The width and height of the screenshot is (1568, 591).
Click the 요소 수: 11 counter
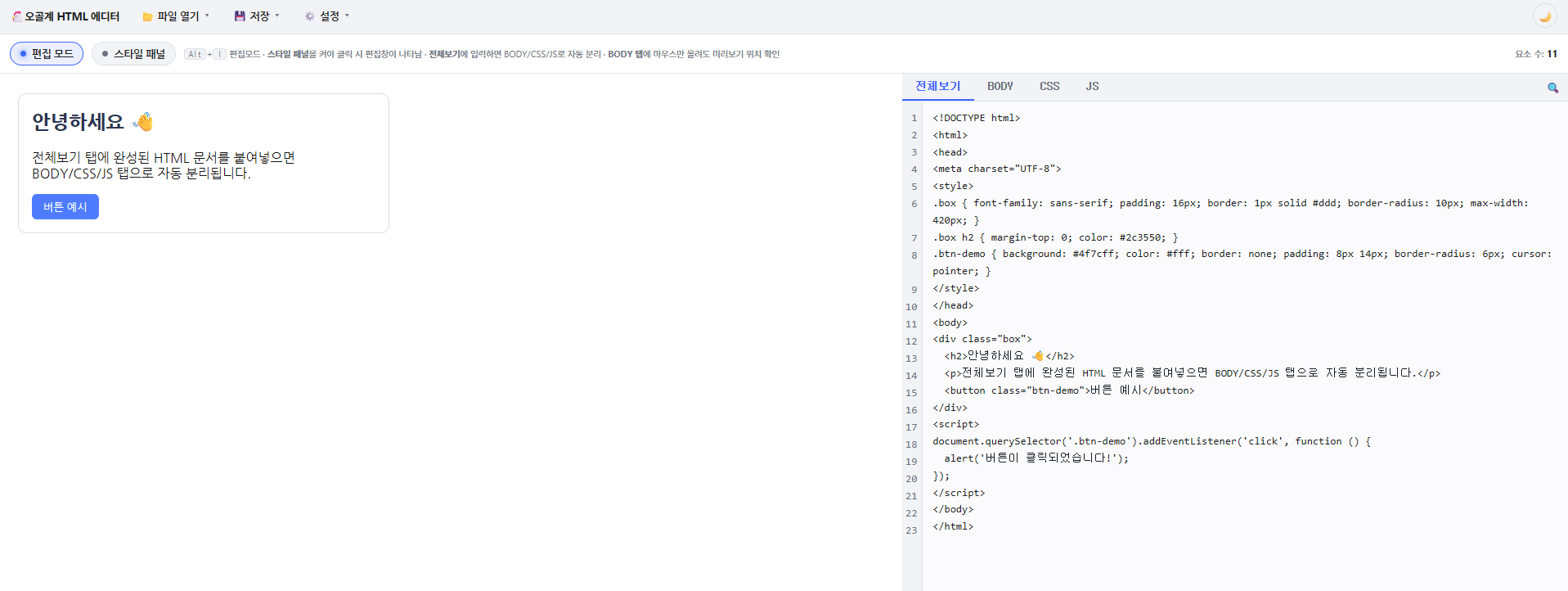[x=1535, y=54]
